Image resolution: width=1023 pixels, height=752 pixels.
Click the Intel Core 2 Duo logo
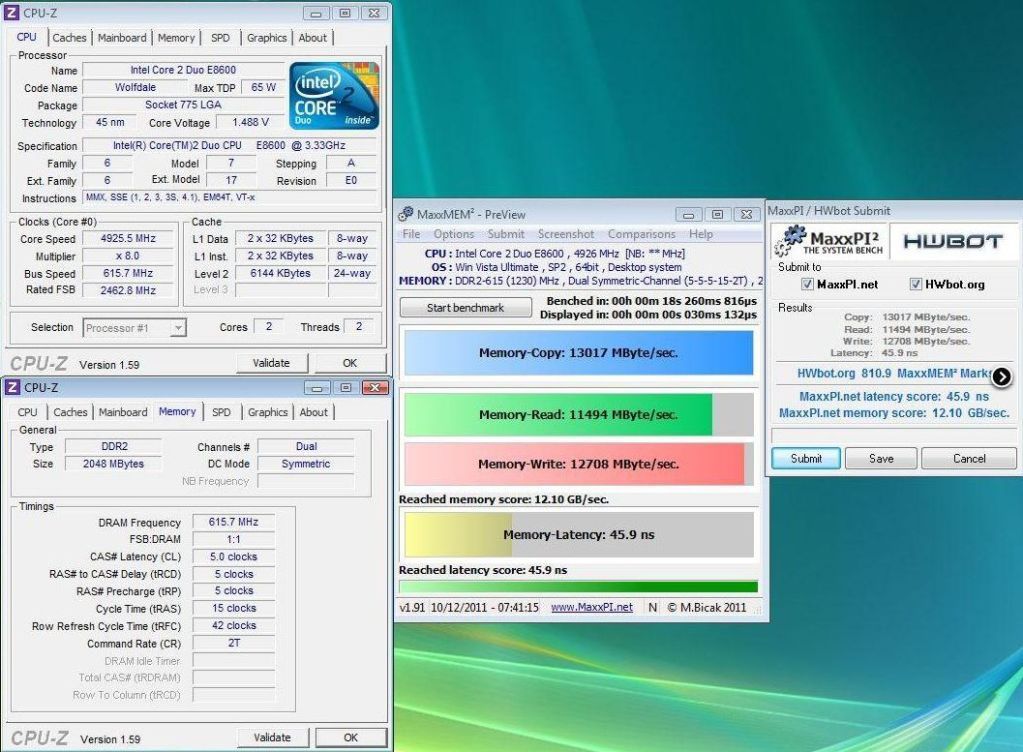pyautogui.click(x=333, y=96)
